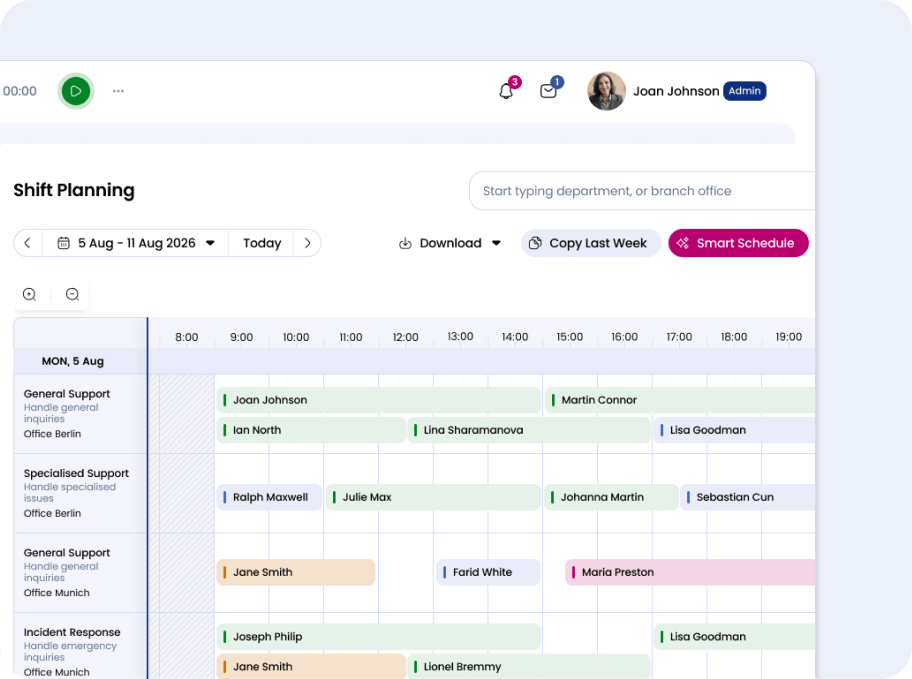This screenshot has height=679, width=912.
Task: Select Joan Johnson's General Support shift
Action: [x=378, y=400]
